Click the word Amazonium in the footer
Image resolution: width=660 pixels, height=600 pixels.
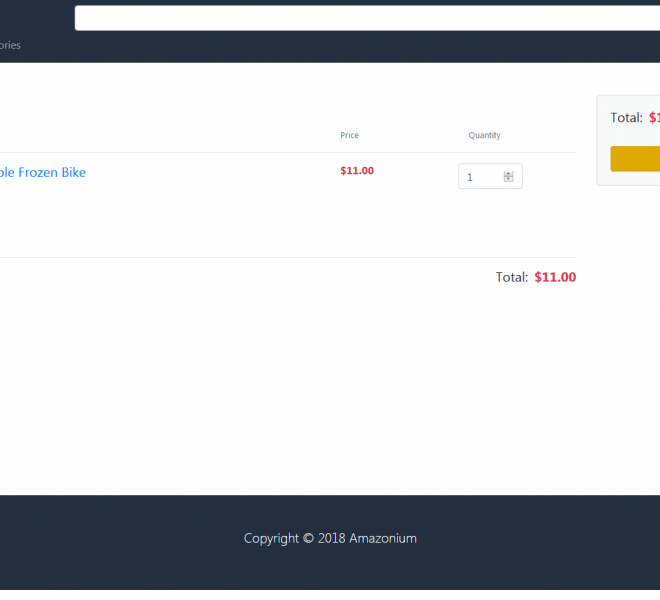(x=383, y=538)
